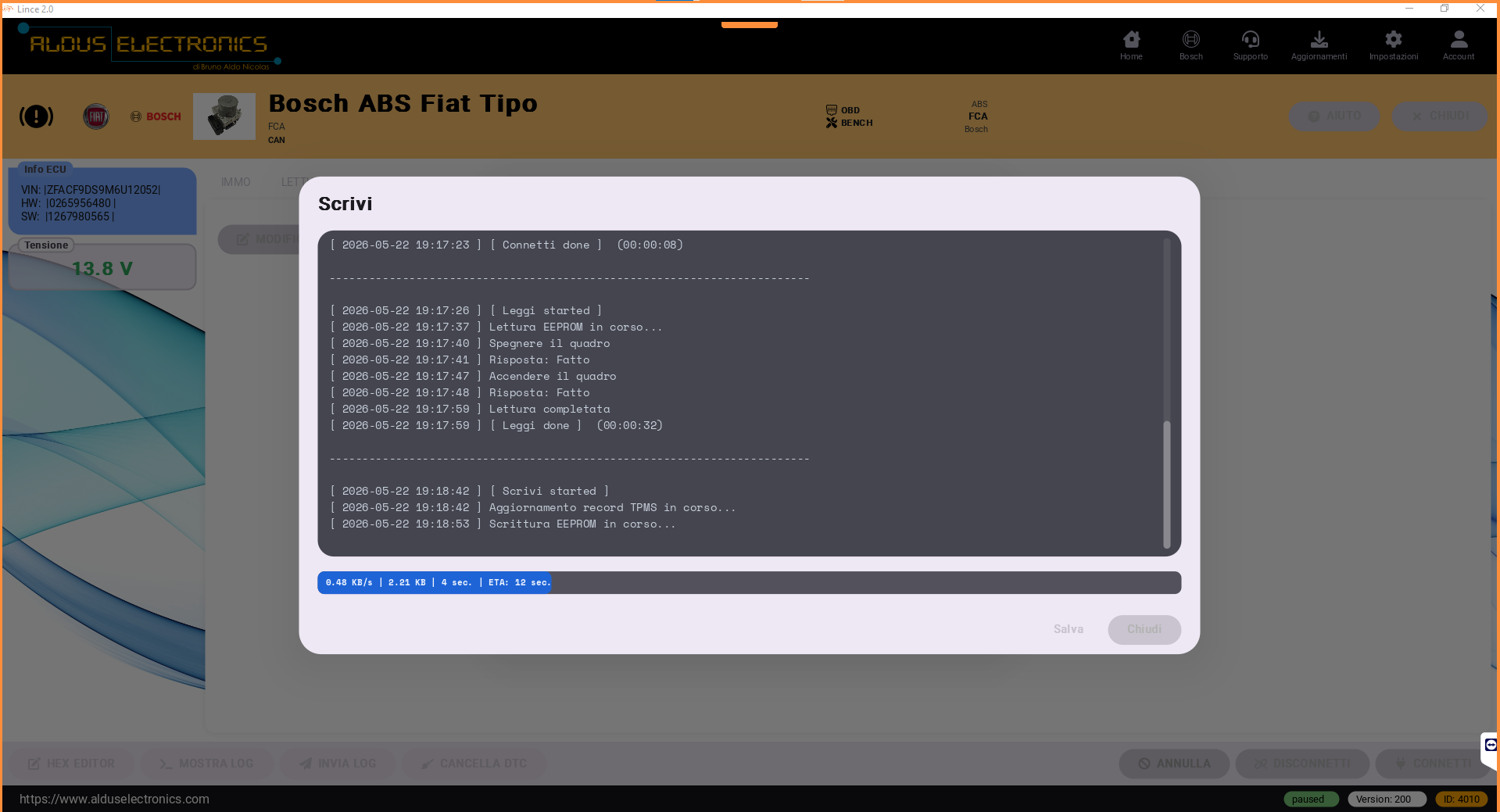Open the Account profile icon

tap(1459, 45)
